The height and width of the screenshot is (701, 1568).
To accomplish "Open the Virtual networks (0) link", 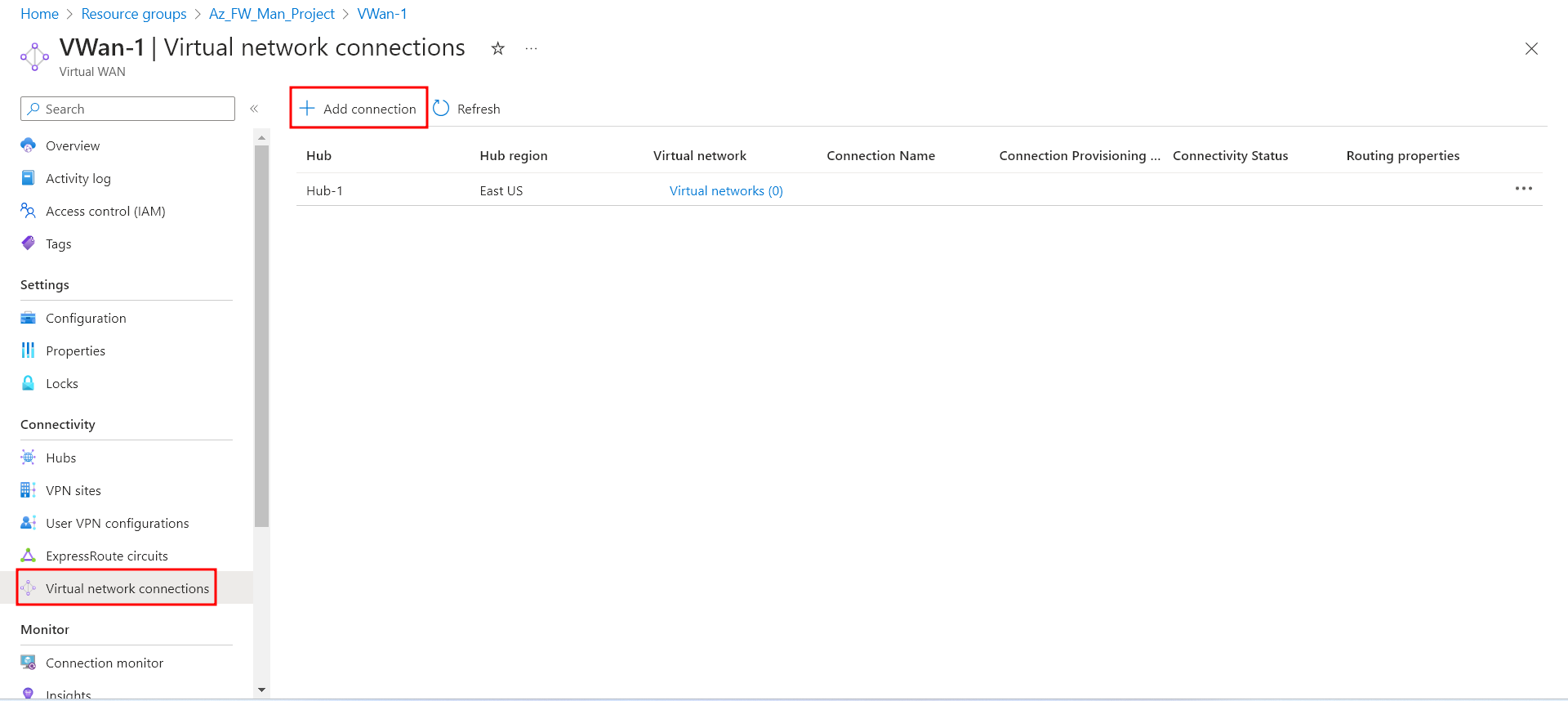I will coord(725,190).
